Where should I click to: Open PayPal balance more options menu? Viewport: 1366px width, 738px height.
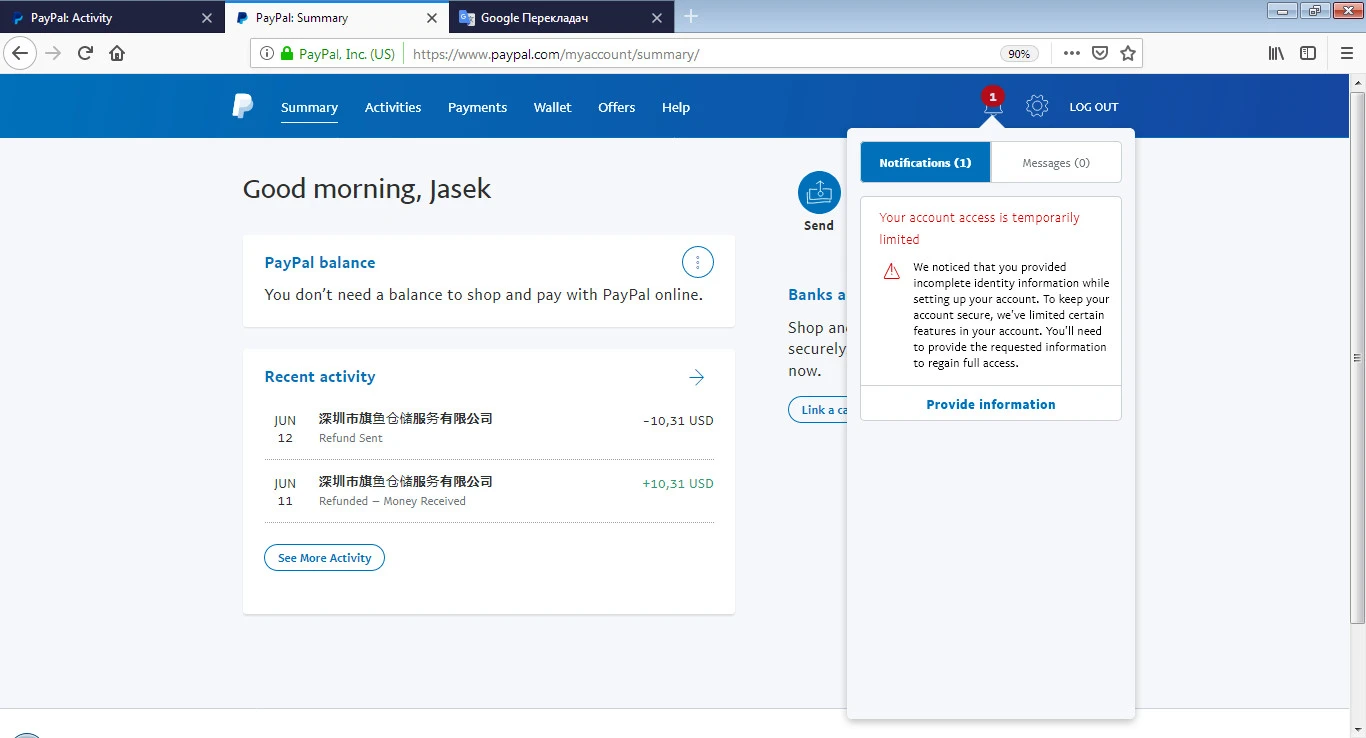click(x=698, y=263)
